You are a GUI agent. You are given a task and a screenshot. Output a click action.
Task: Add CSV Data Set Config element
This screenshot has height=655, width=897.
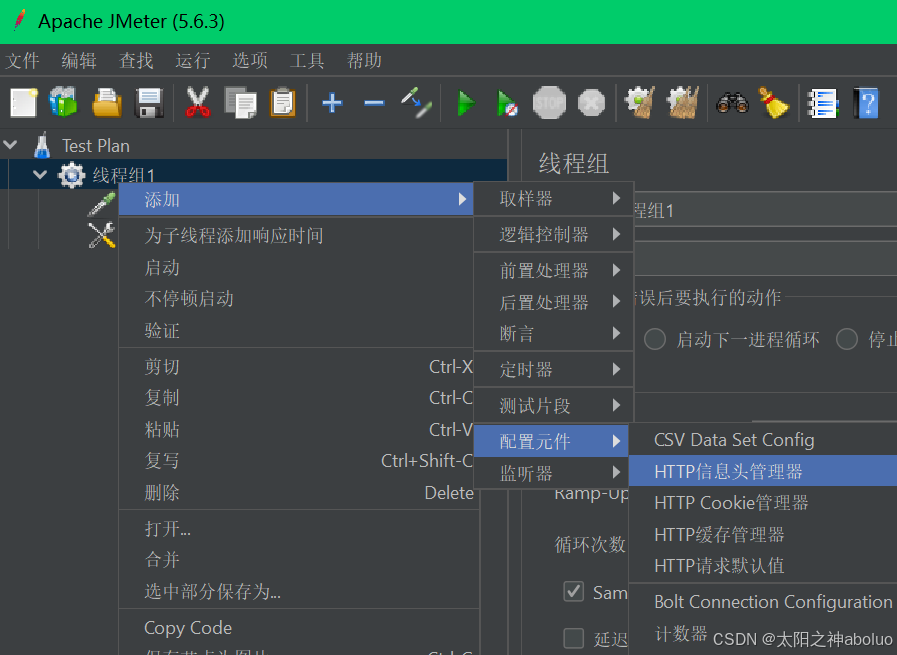[x=763, y=439]
